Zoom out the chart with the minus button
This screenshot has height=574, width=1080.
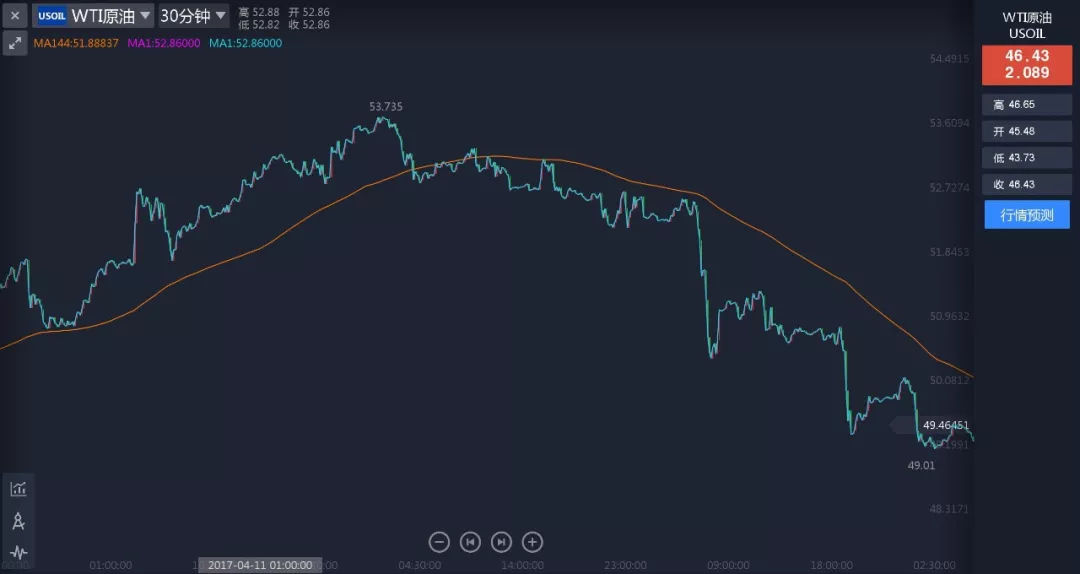[x=439, y=542]
